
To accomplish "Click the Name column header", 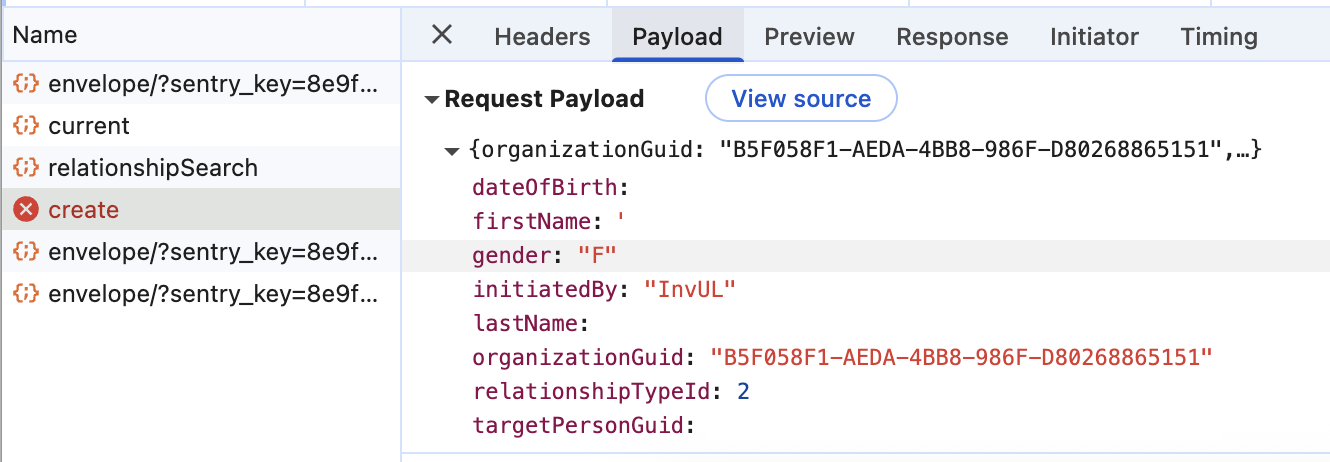I will [45, 35].
